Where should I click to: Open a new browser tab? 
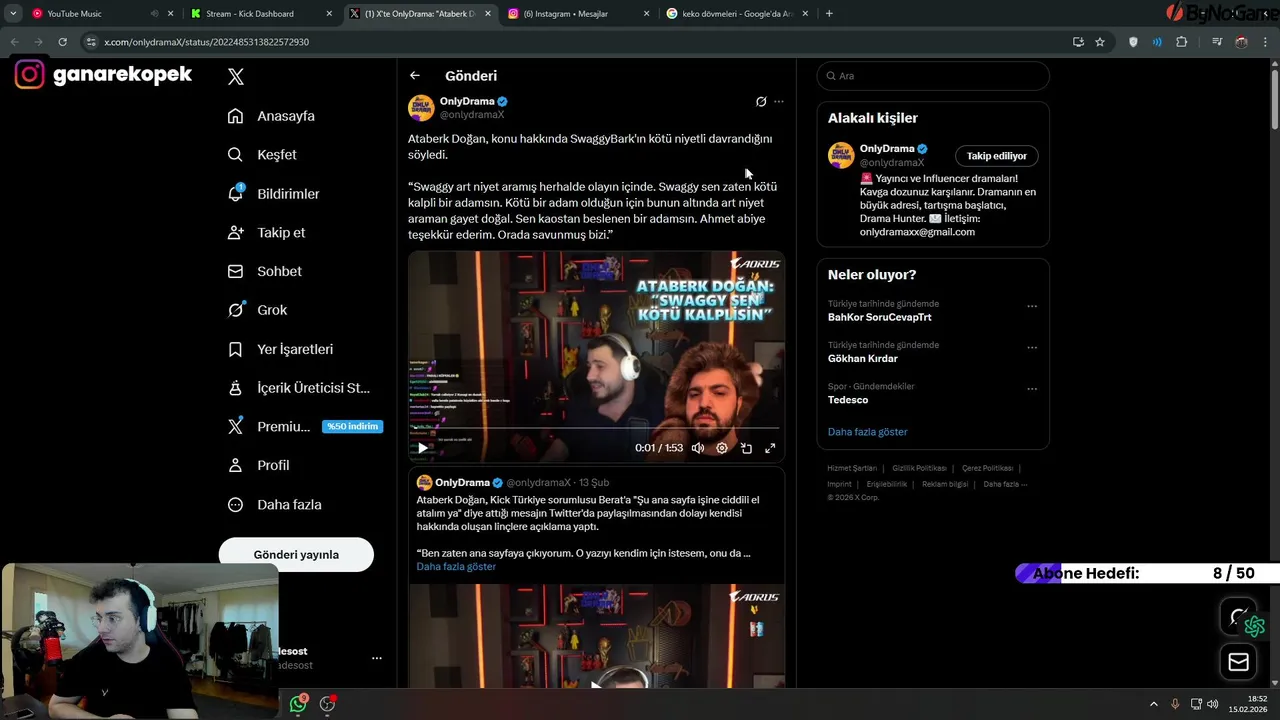tap(829, 14)
